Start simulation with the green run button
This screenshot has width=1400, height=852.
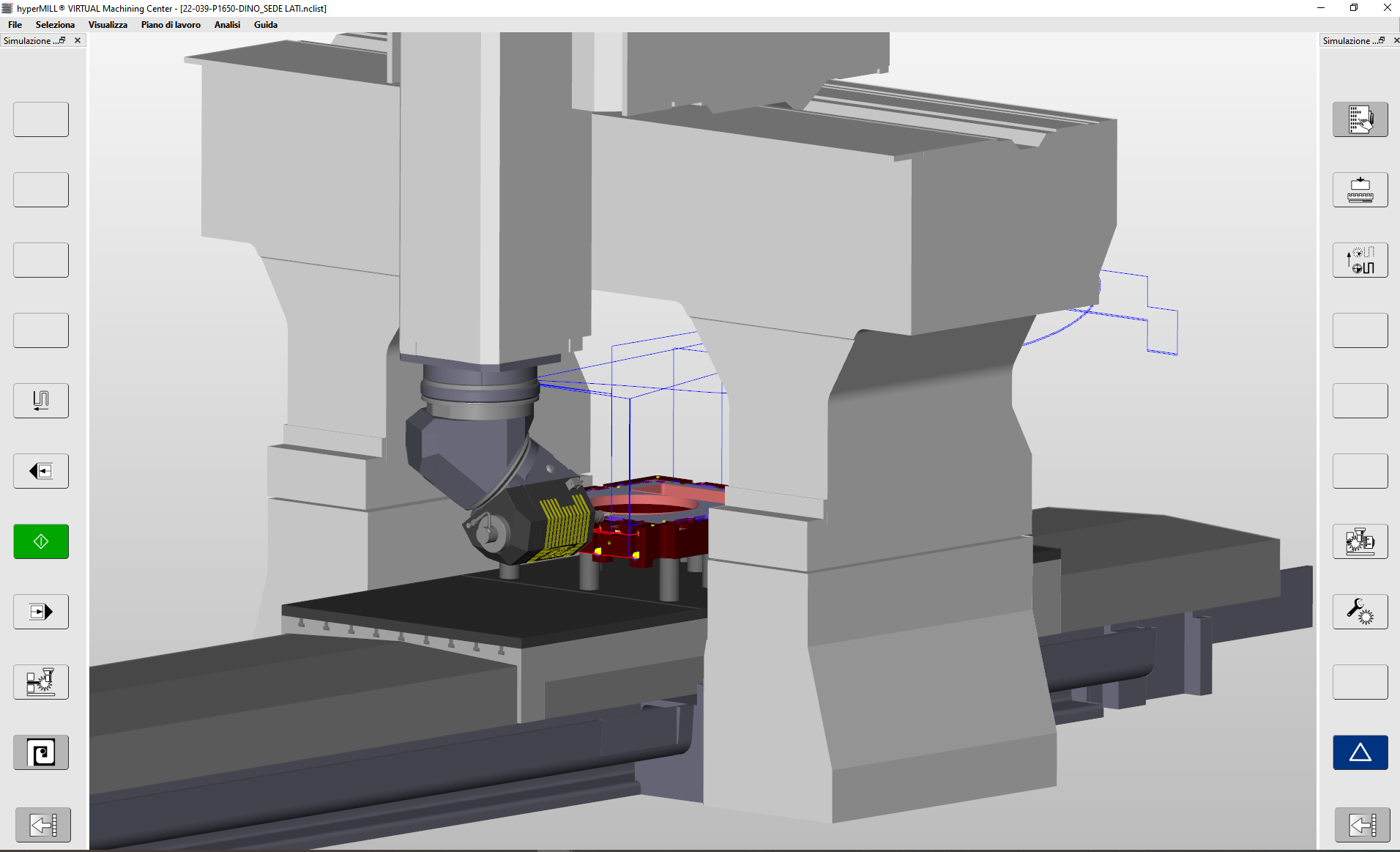(x=41, y=541)
